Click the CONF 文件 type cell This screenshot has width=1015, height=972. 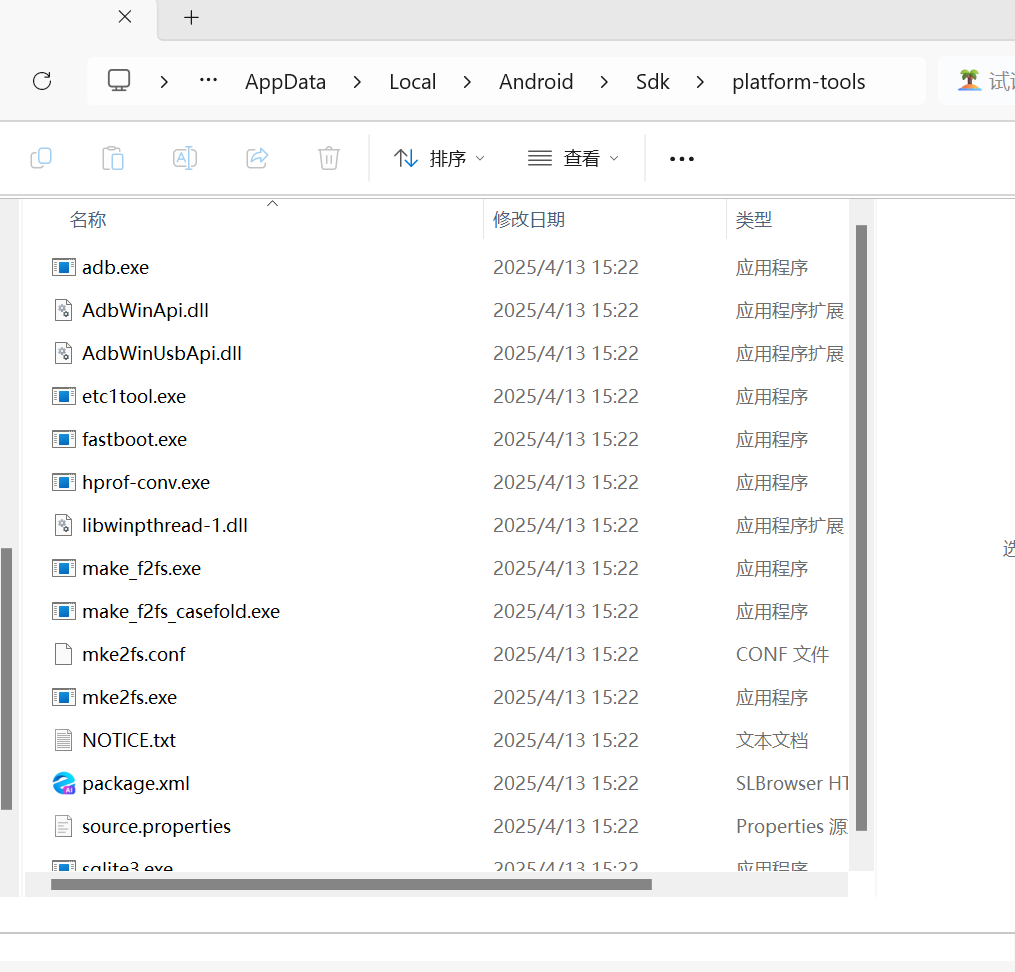point(782,654)
